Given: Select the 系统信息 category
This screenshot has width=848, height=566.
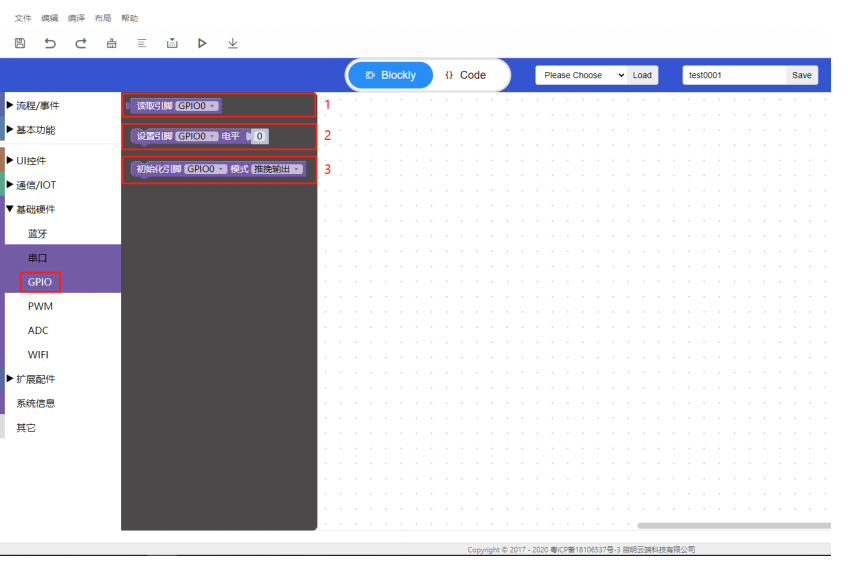Looking at the screenshot, I should 35,403.
